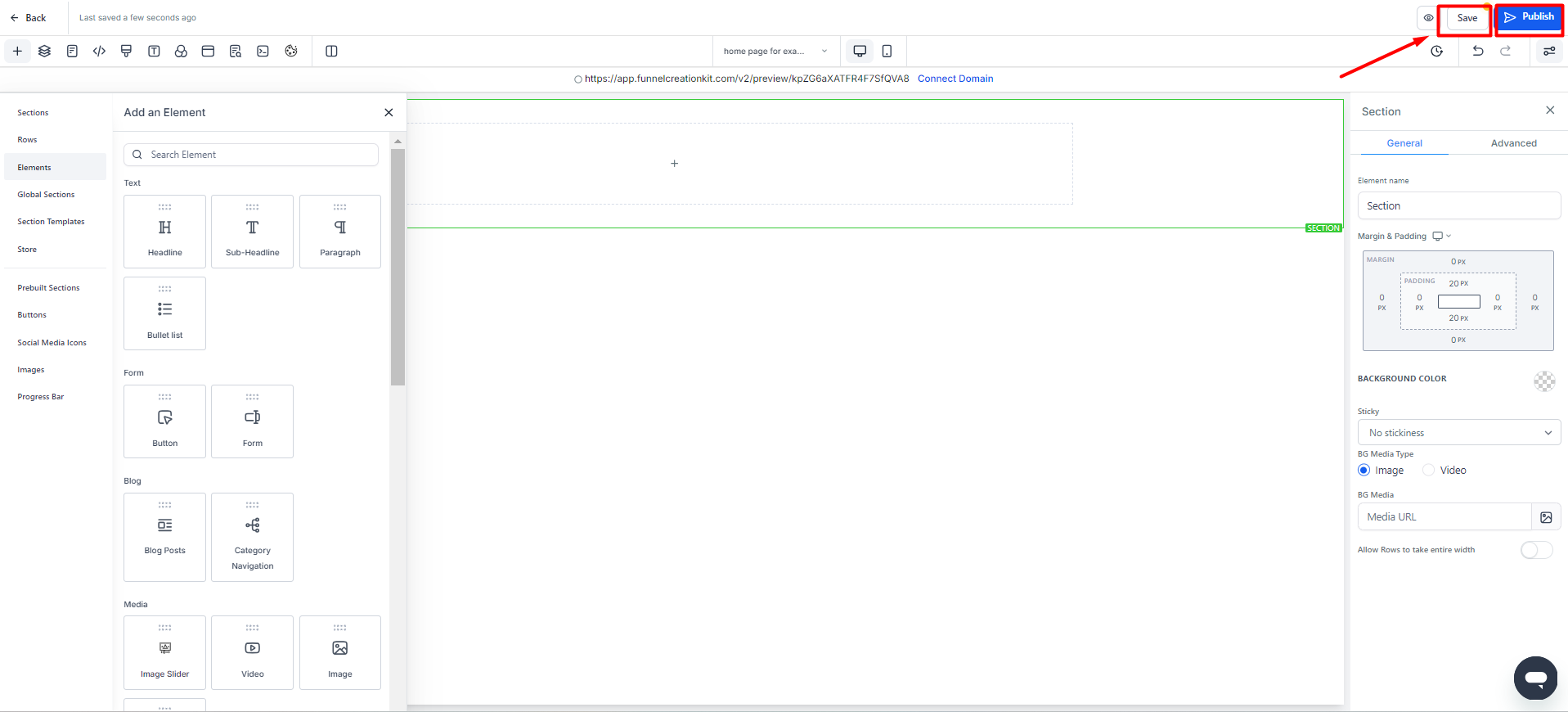Open the layers icon in toolbar
This screenshot has width=1568, height=712.
44,51
